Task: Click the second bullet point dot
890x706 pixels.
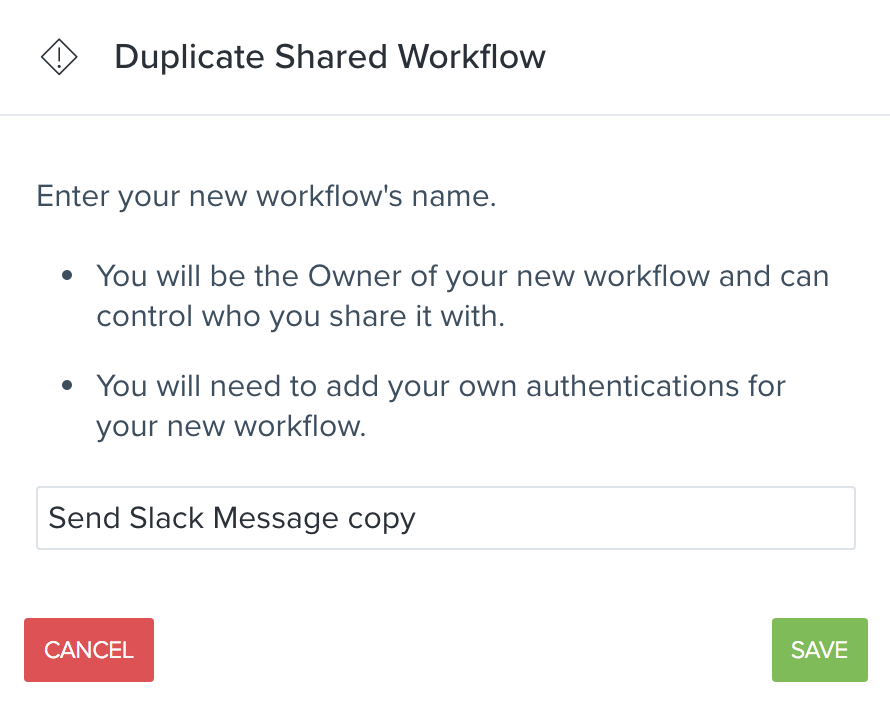Action: (67, 386)
